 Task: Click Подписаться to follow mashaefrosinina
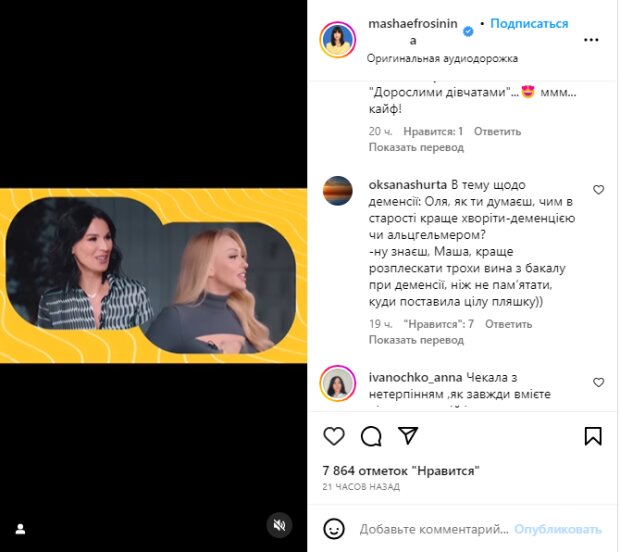[x=529, y=24]
